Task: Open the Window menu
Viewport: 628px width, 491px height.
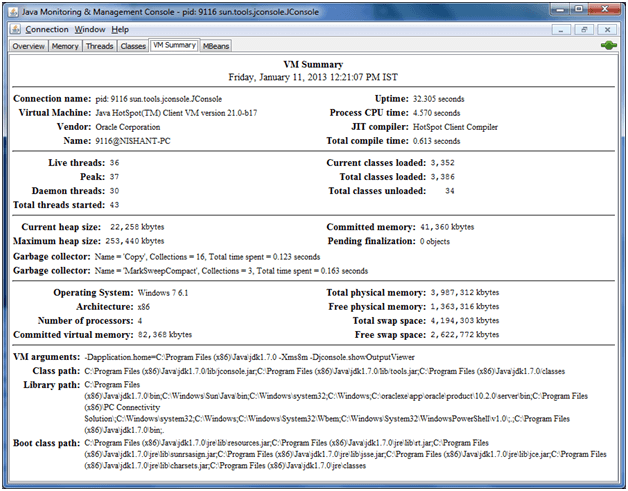Action: pyautogui.click(x=90, y=30)
